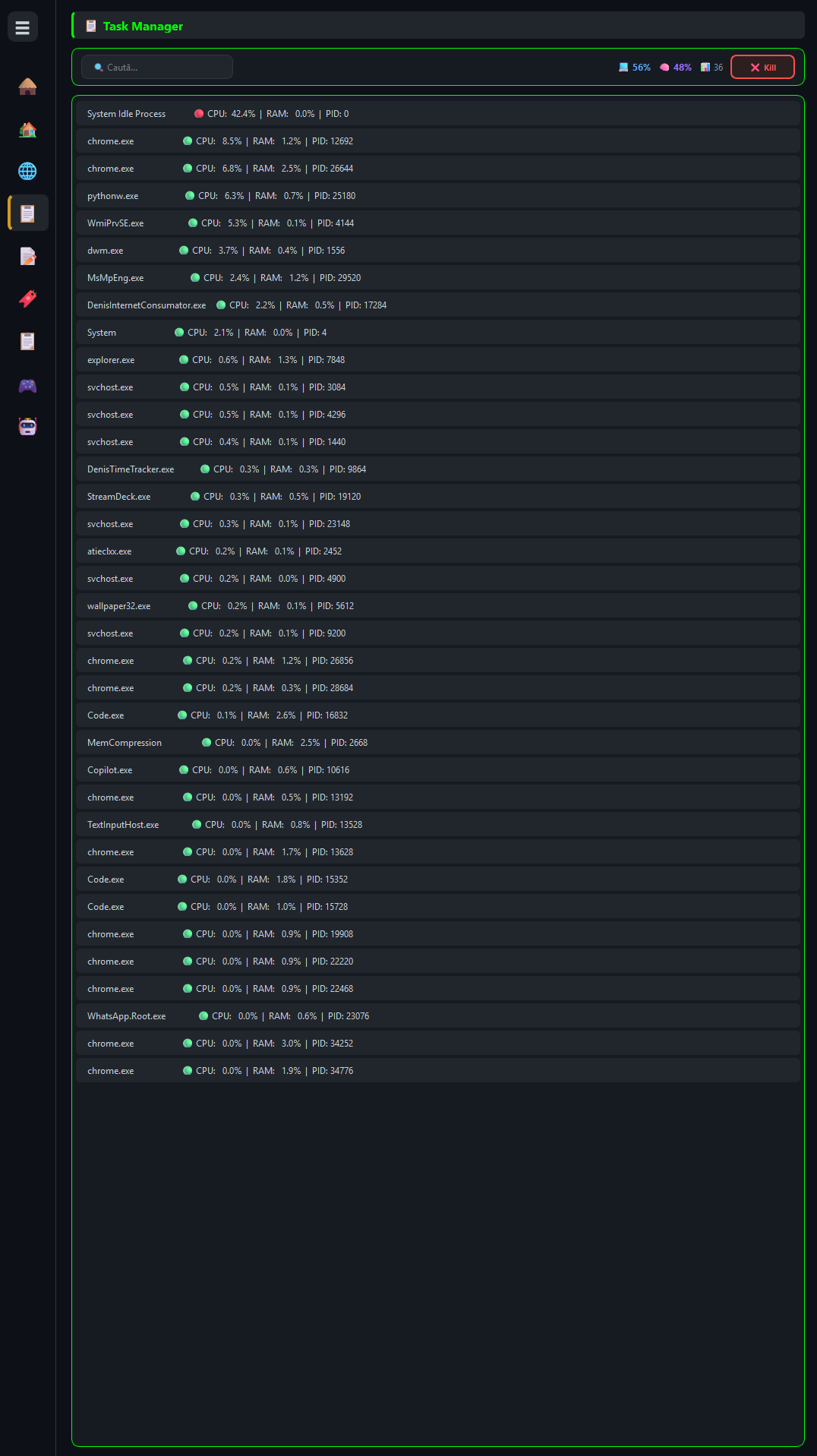Select the highlighted Task Manager clipboard icon

[27, 213]
